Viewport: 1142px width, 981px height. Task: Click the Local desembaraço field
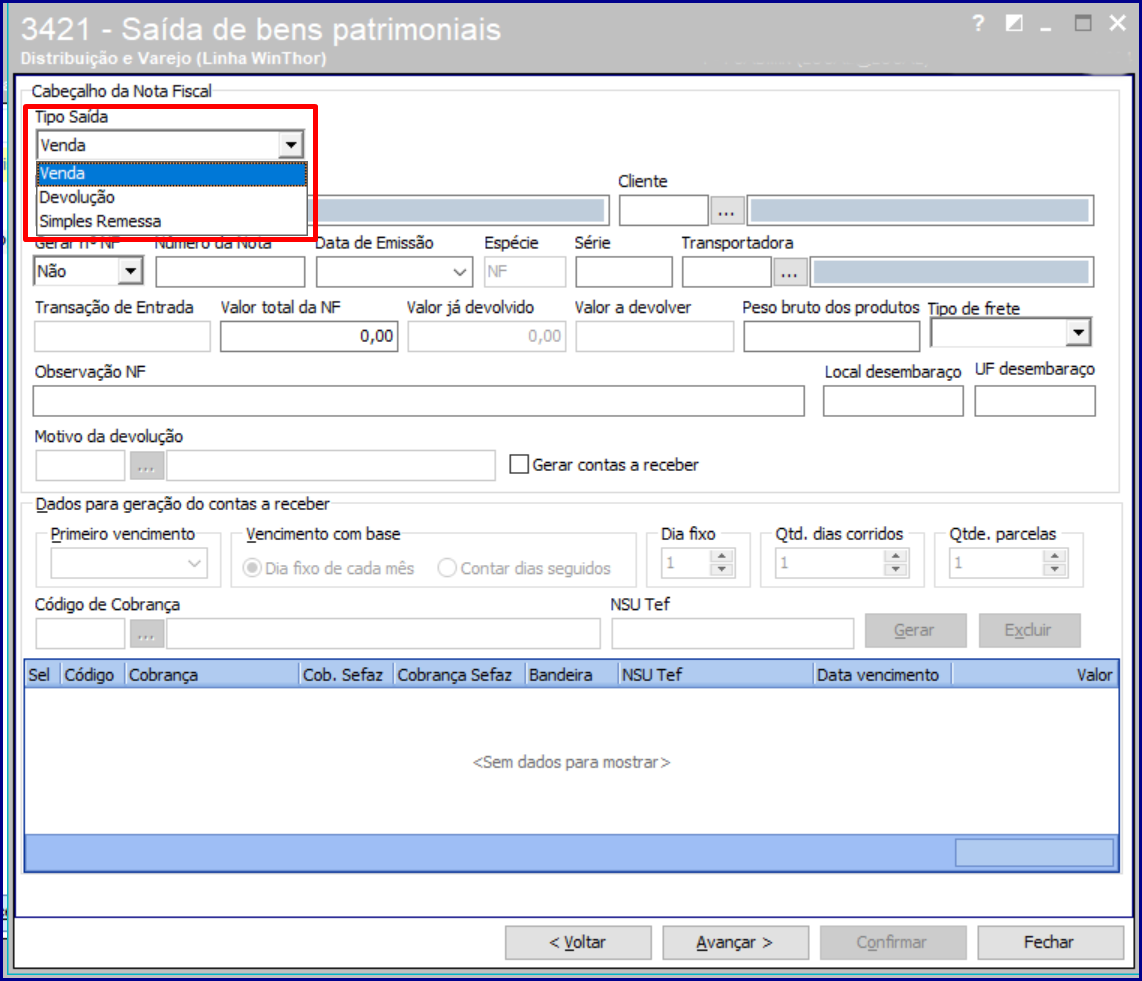point(893,401)
